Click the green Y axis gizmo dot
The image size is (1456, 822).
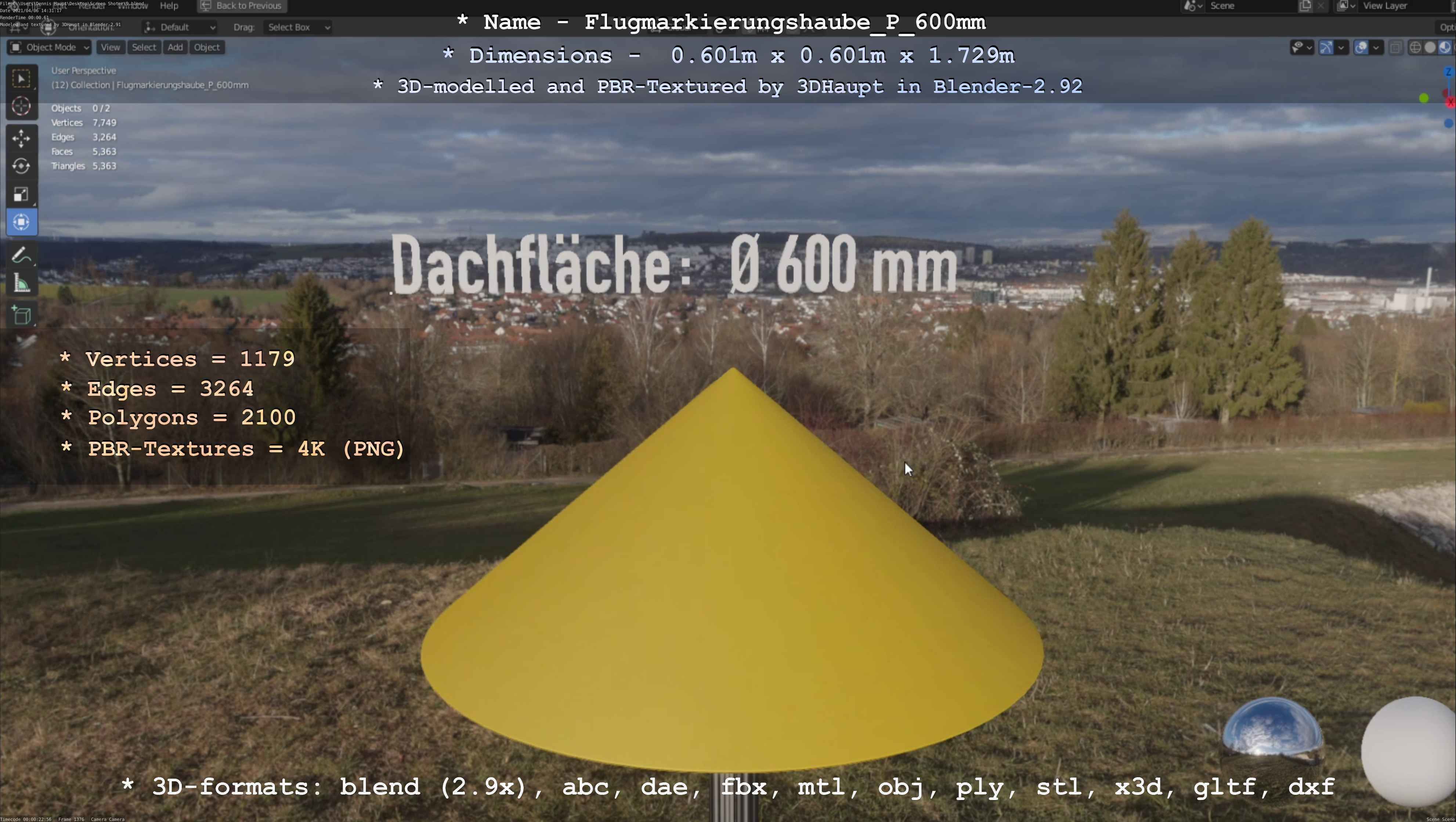[x=1424, y=98]
